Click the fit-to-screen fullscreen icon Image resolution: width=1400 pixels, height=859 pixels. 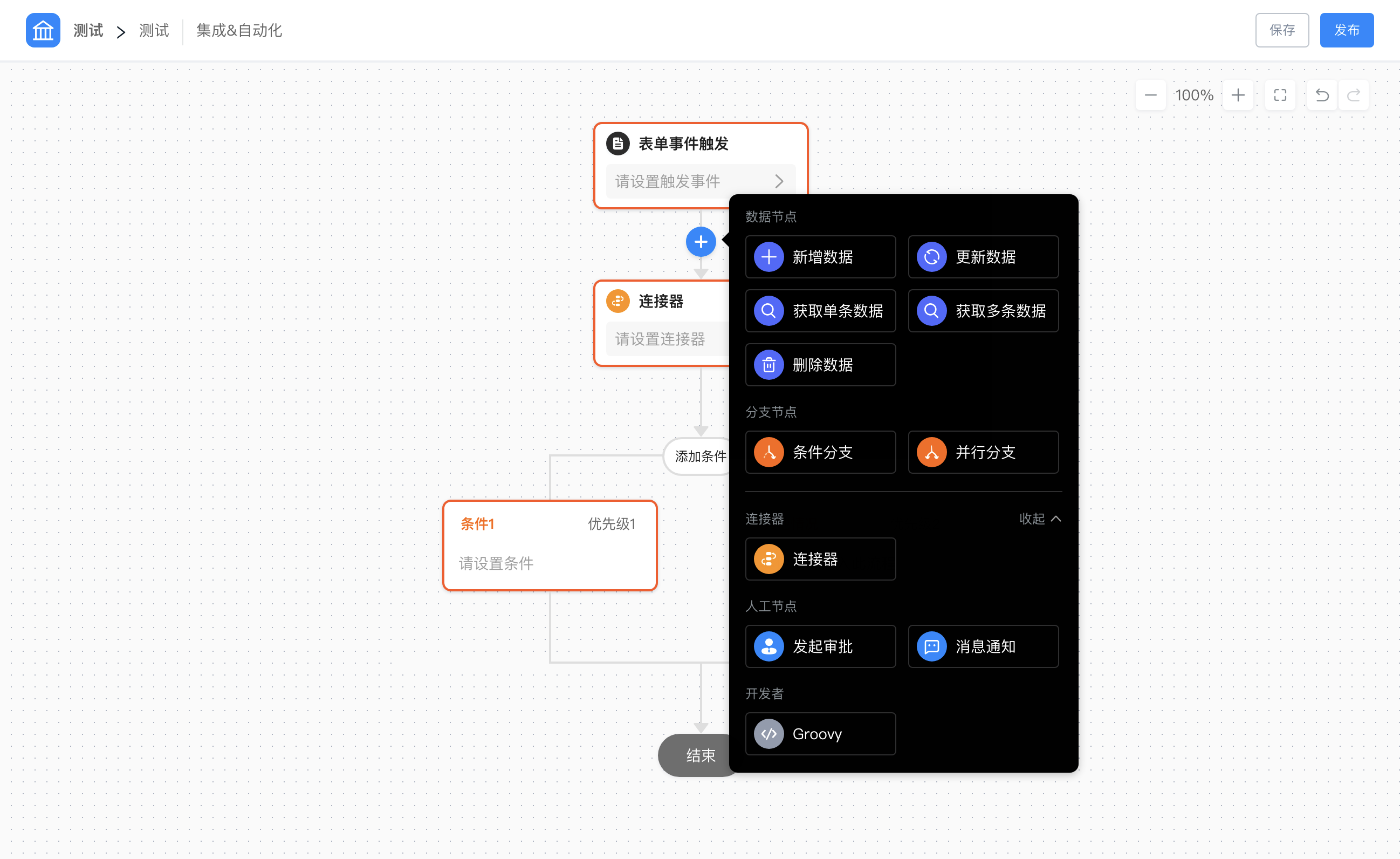click(1280, 95)
